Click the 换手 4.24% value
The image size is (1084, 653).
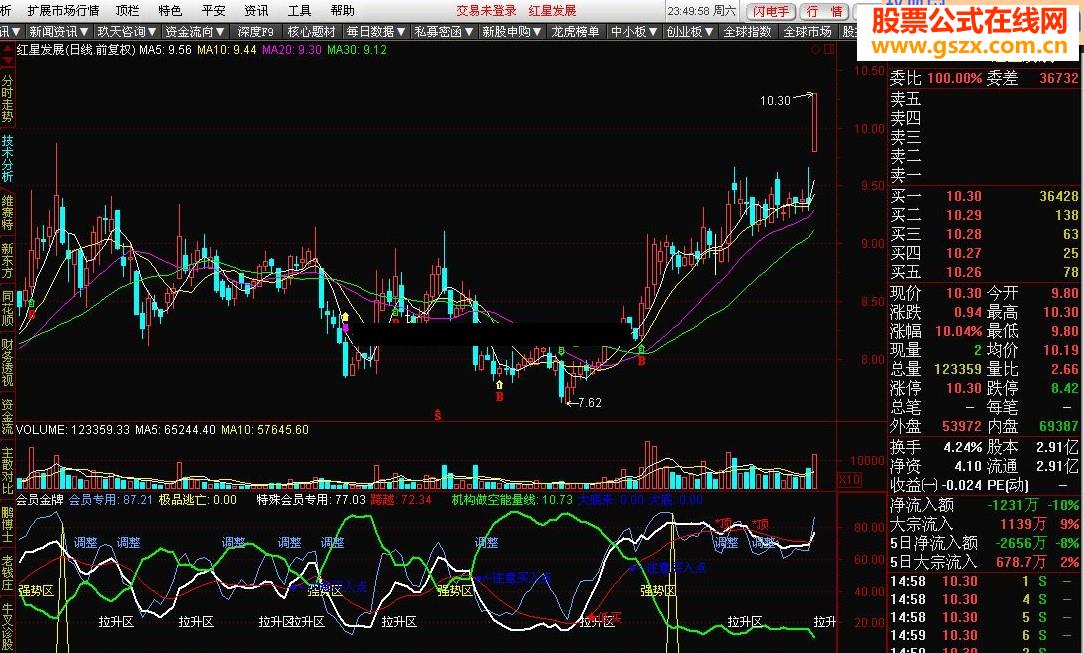click(962, 446)
